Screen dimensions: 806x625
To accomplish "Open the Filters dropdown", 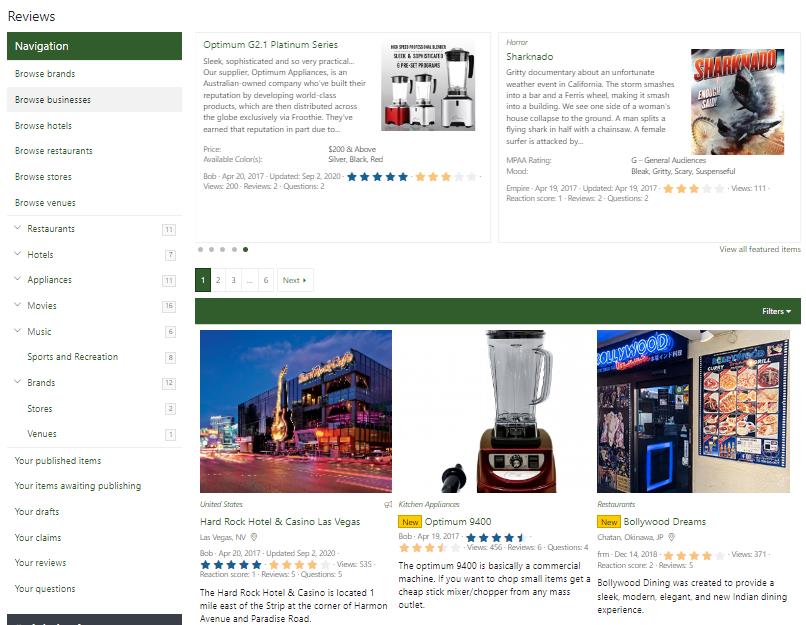I will 776,311.
